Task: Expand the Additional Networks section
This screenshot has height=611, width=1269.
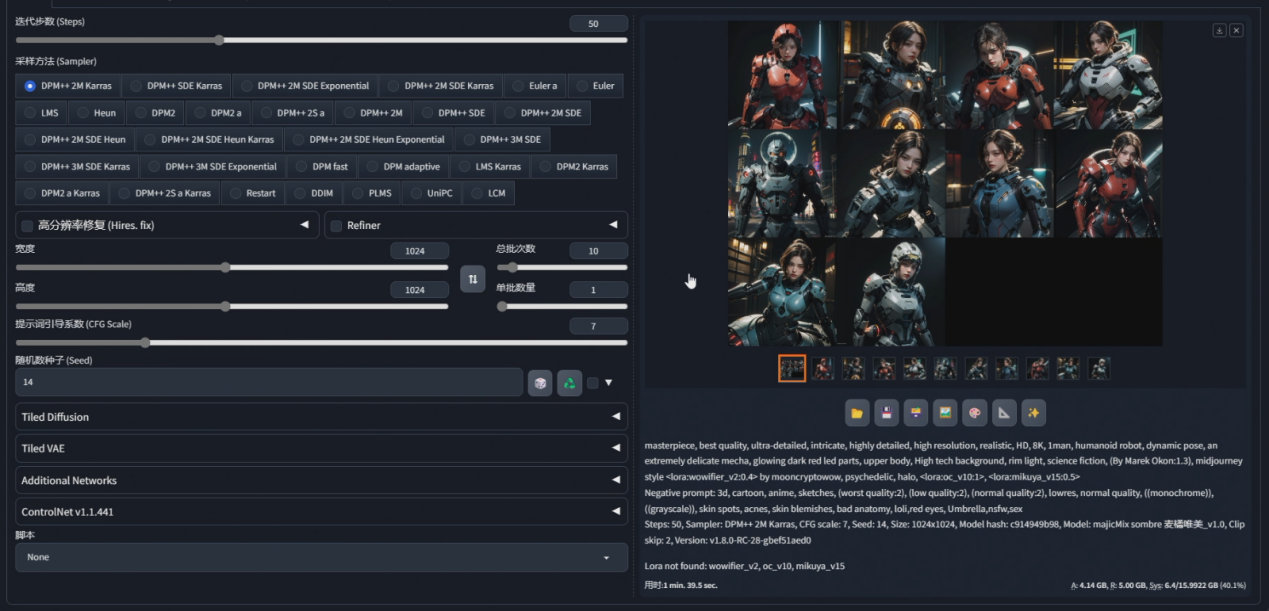Action: tap(321, 480)
